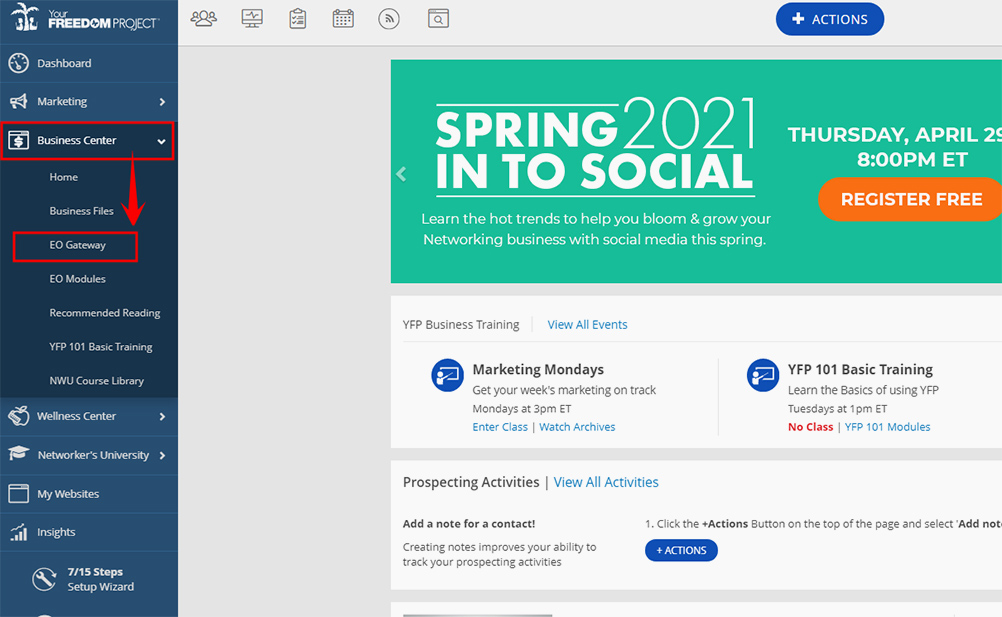The height and width of the screenshot is (617, 1002).
Task: Click the REGISTER FREE button
Action: (911, 199)
